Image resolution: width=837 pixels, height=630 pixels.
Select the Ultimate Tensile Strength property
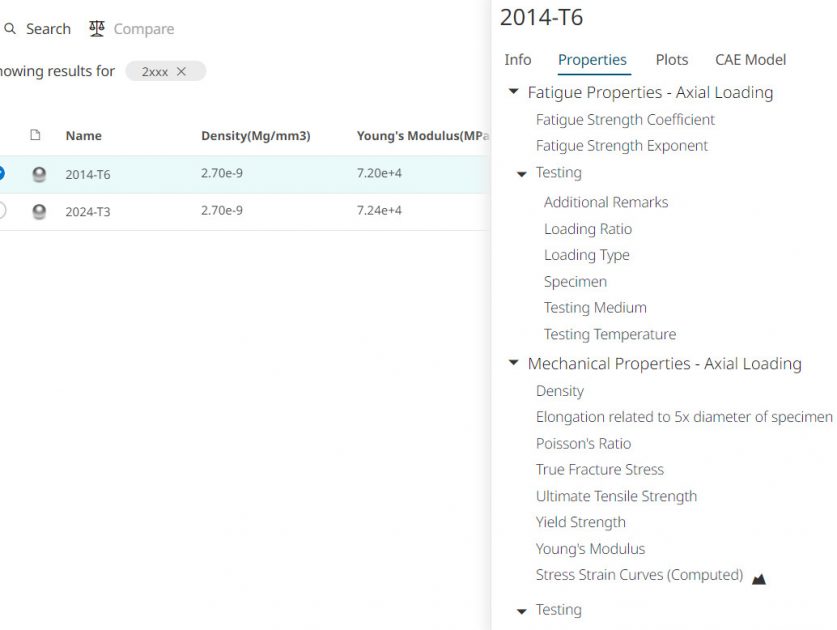616,496
